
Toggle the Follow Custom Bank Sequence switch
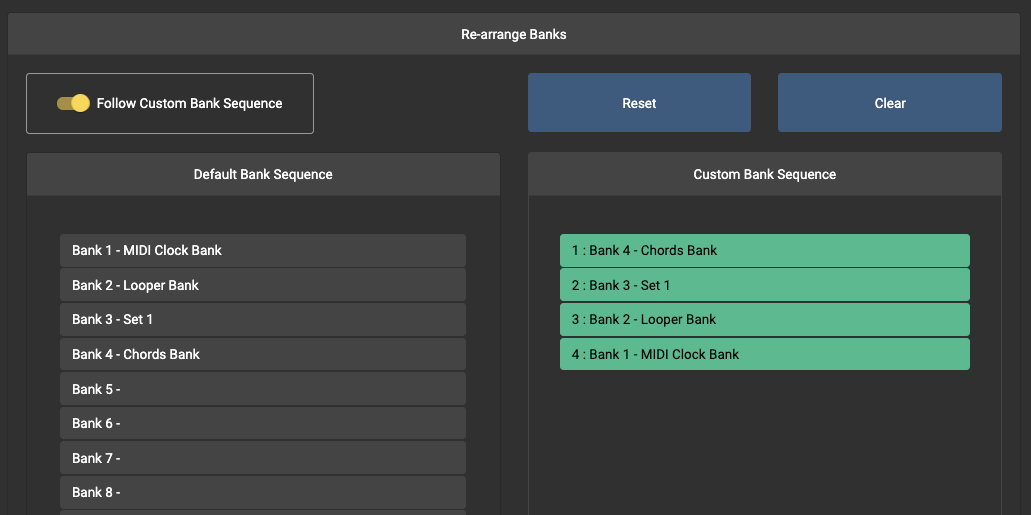(73, 103)
